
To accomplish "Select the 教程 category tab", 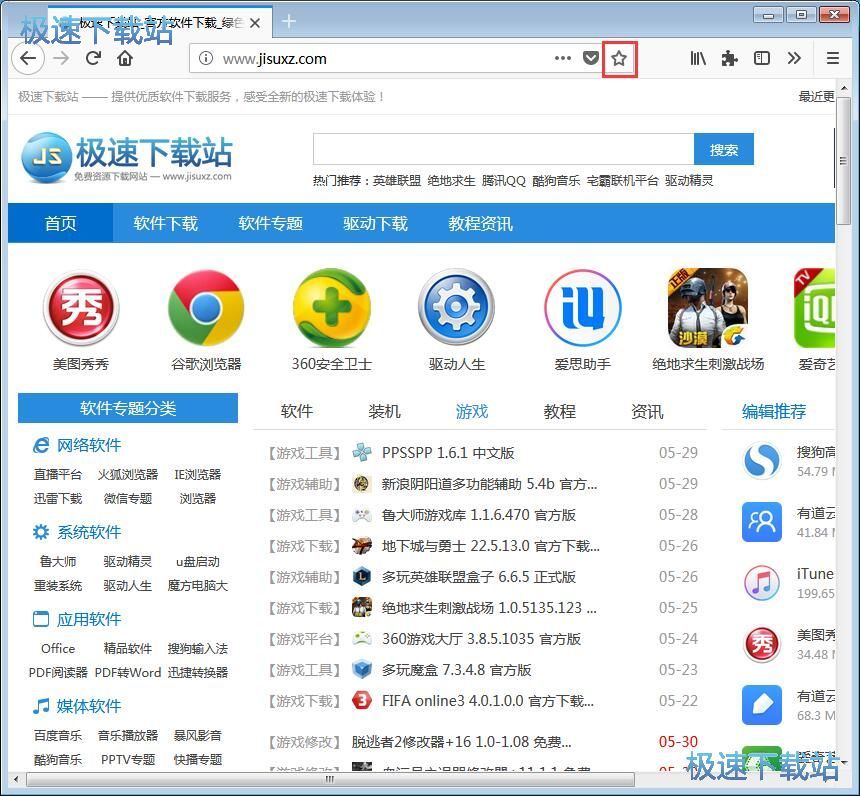I will 559,411.
